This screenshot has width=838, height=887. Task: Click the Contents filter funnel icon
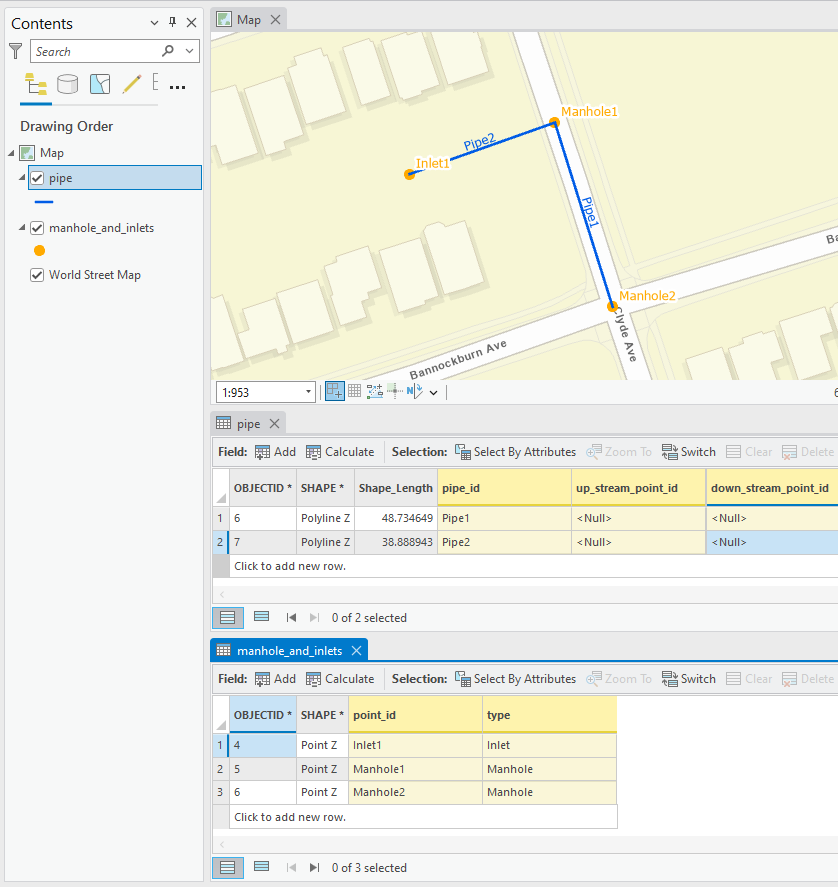[x=15, y=51]
